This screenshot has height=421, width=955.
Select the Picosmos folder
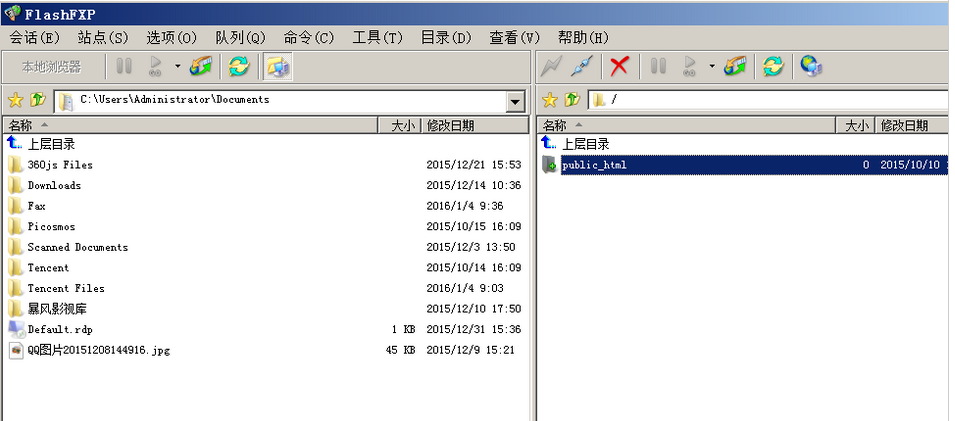pyautogui.click(x=51, y=227)
